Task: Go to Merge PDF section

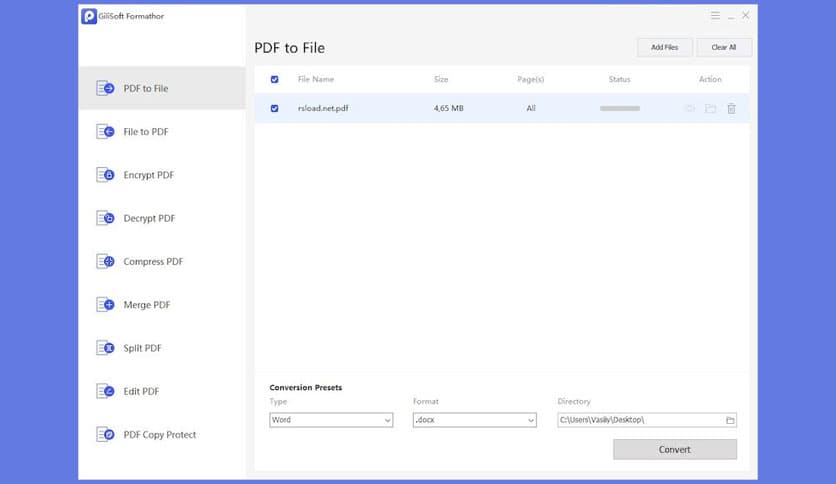Action: pos(162,304)
